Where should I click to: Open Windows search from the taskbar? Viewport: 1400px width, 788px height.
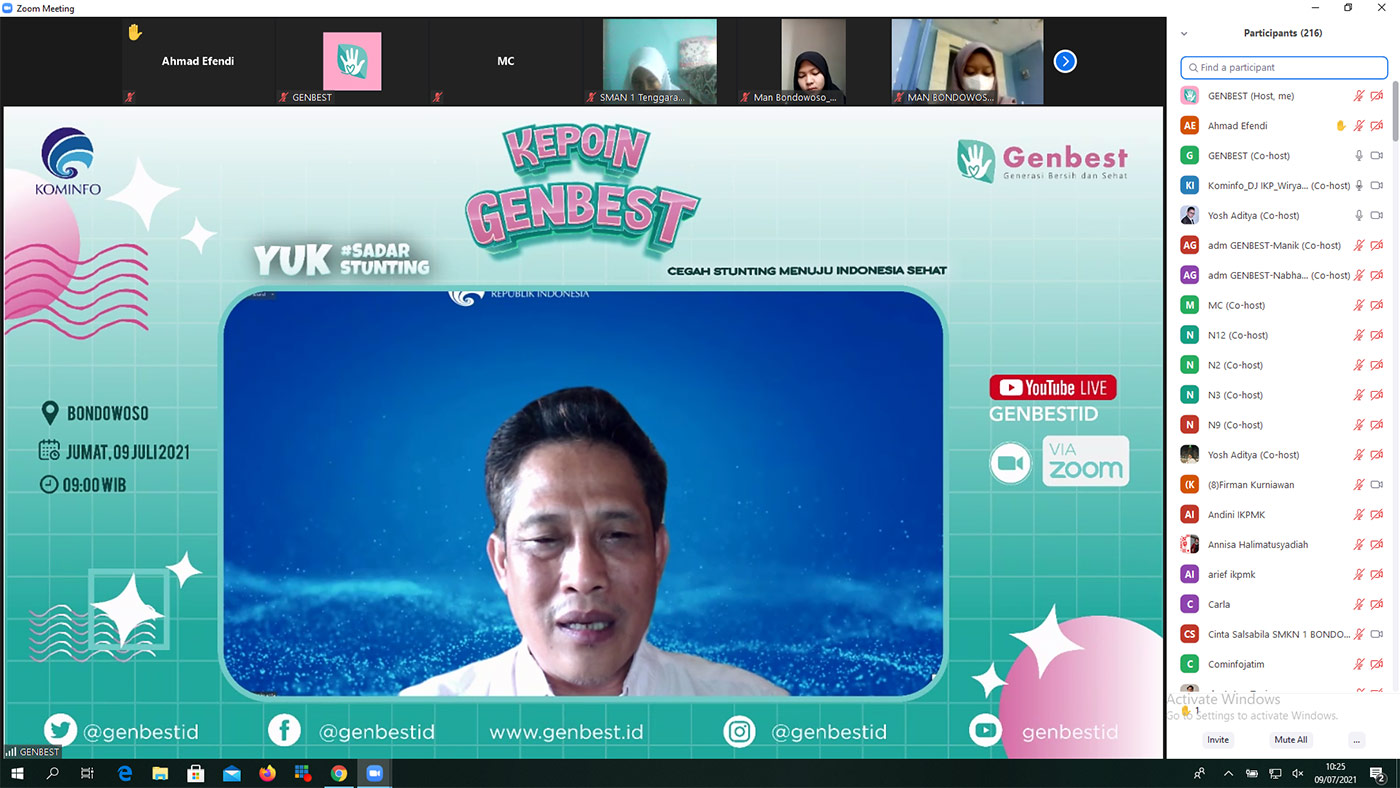tap(53, 774)
